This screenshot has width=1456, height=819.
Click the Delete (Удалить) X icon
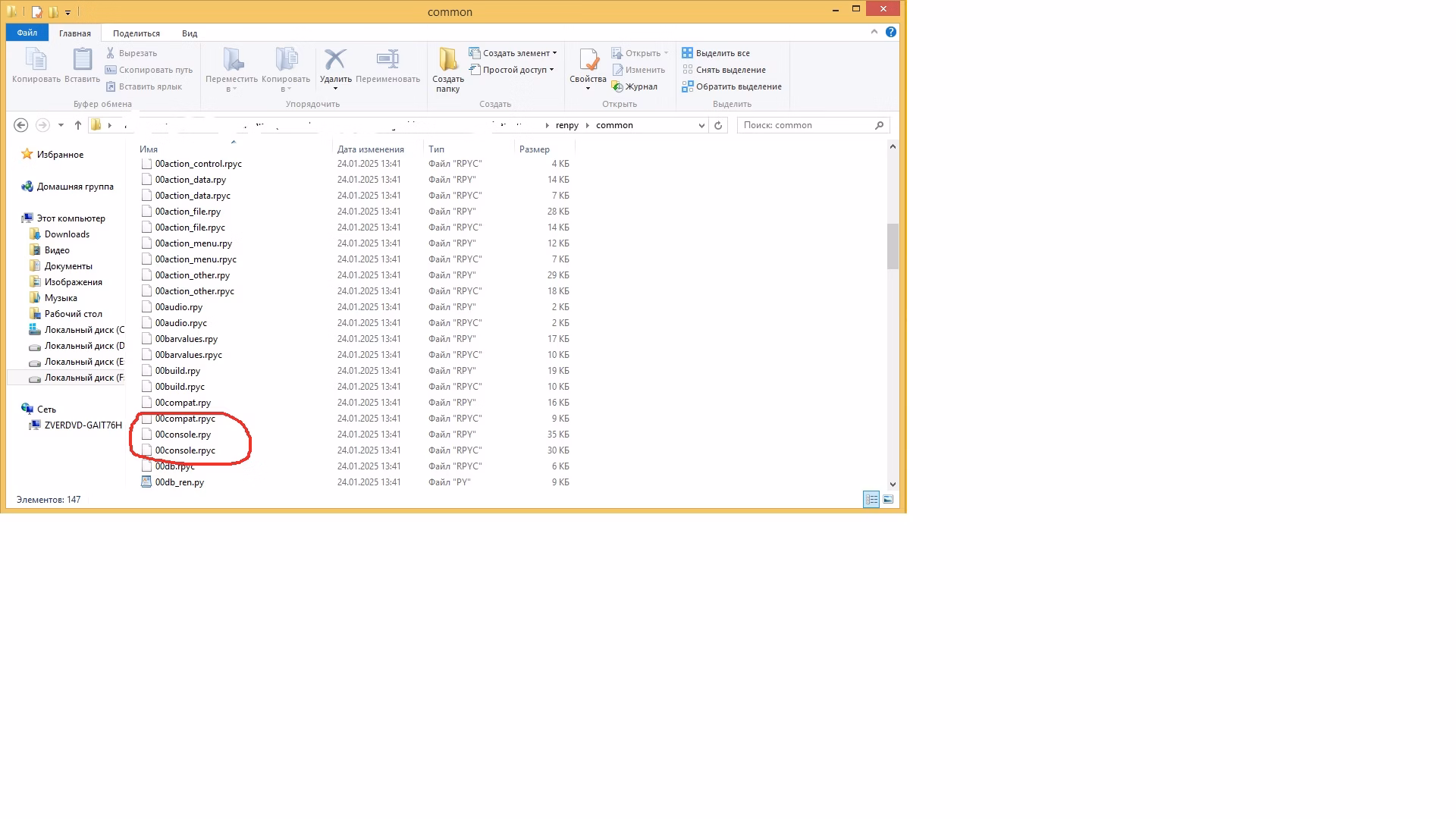(x=335, y=59)
